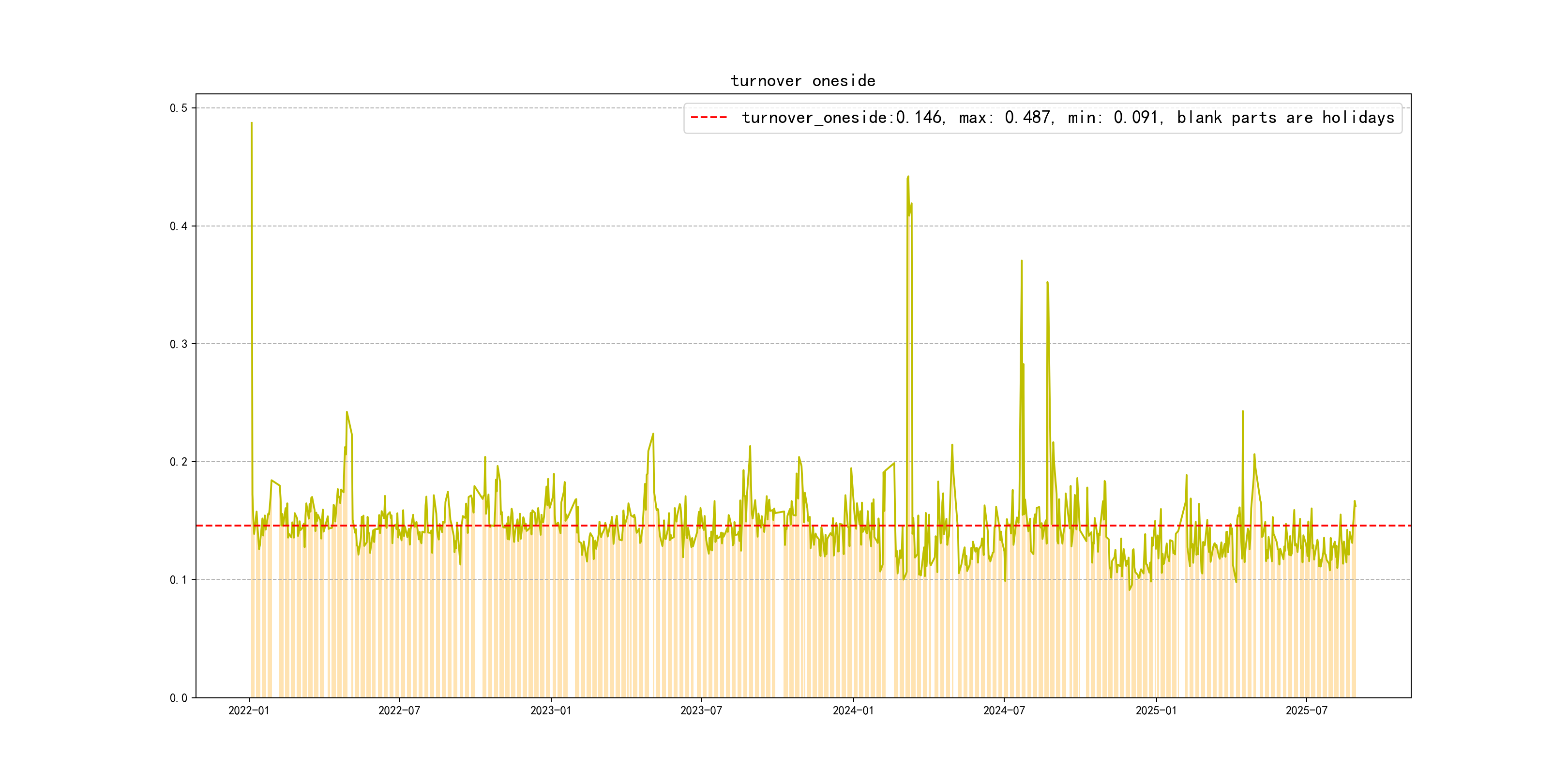
Task: Click the chart title 'turnover oneside'
Action: coord(802,81)
